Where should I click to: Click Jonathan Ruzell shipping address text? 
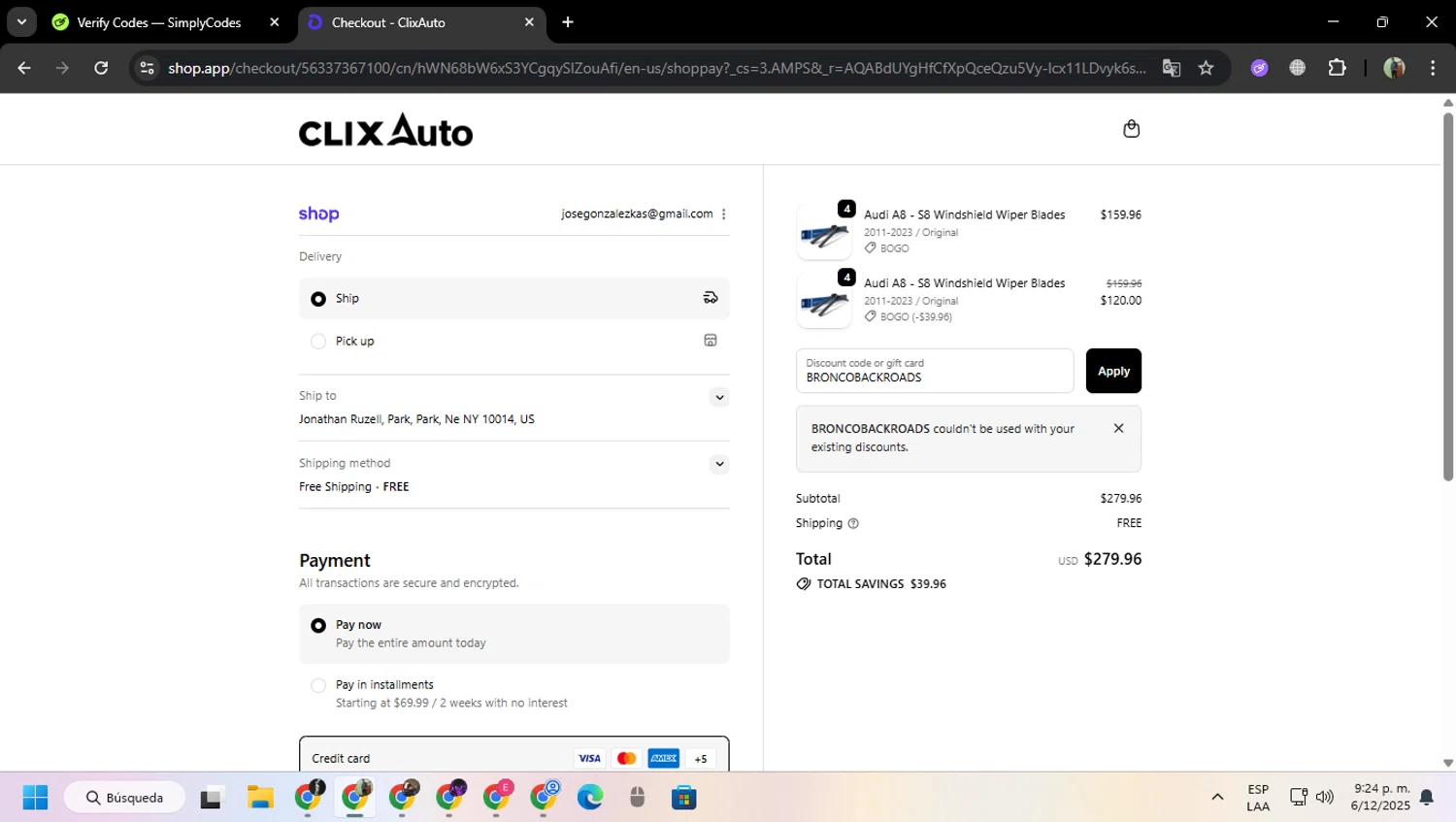coord(416,419)
